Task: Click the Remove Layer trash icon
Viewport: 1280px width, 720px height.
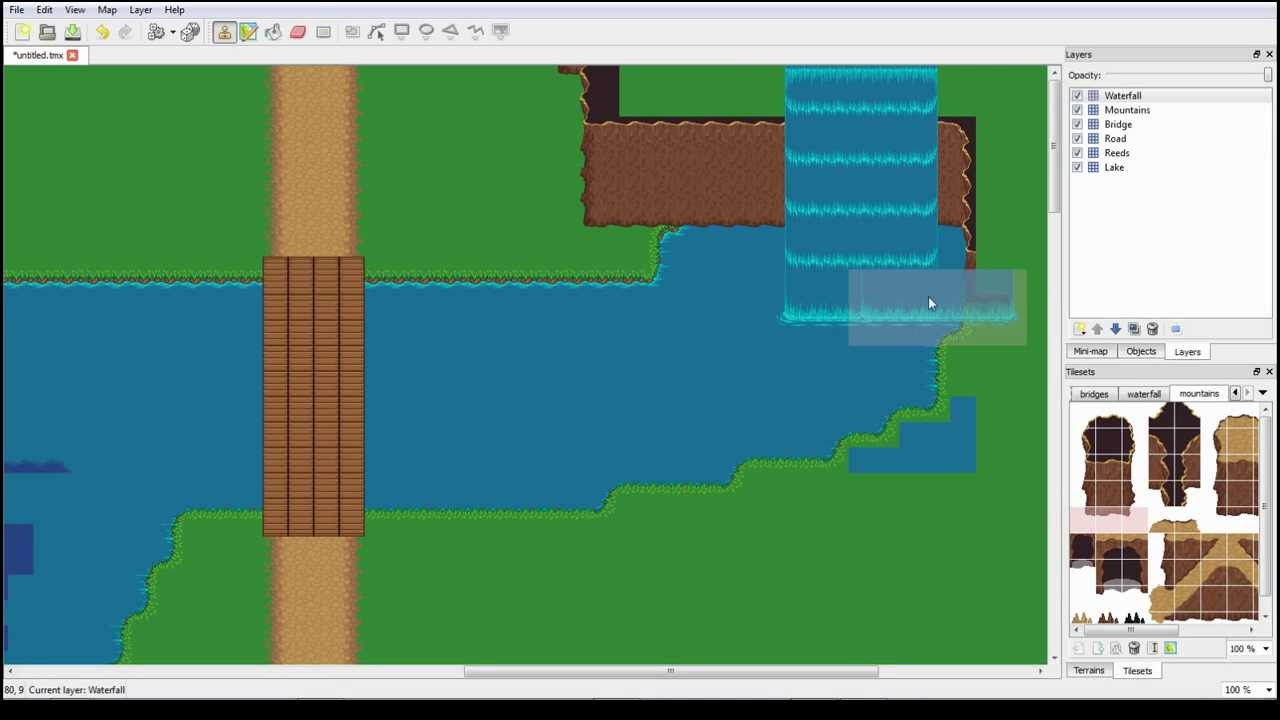Action: pos(1152,329)
